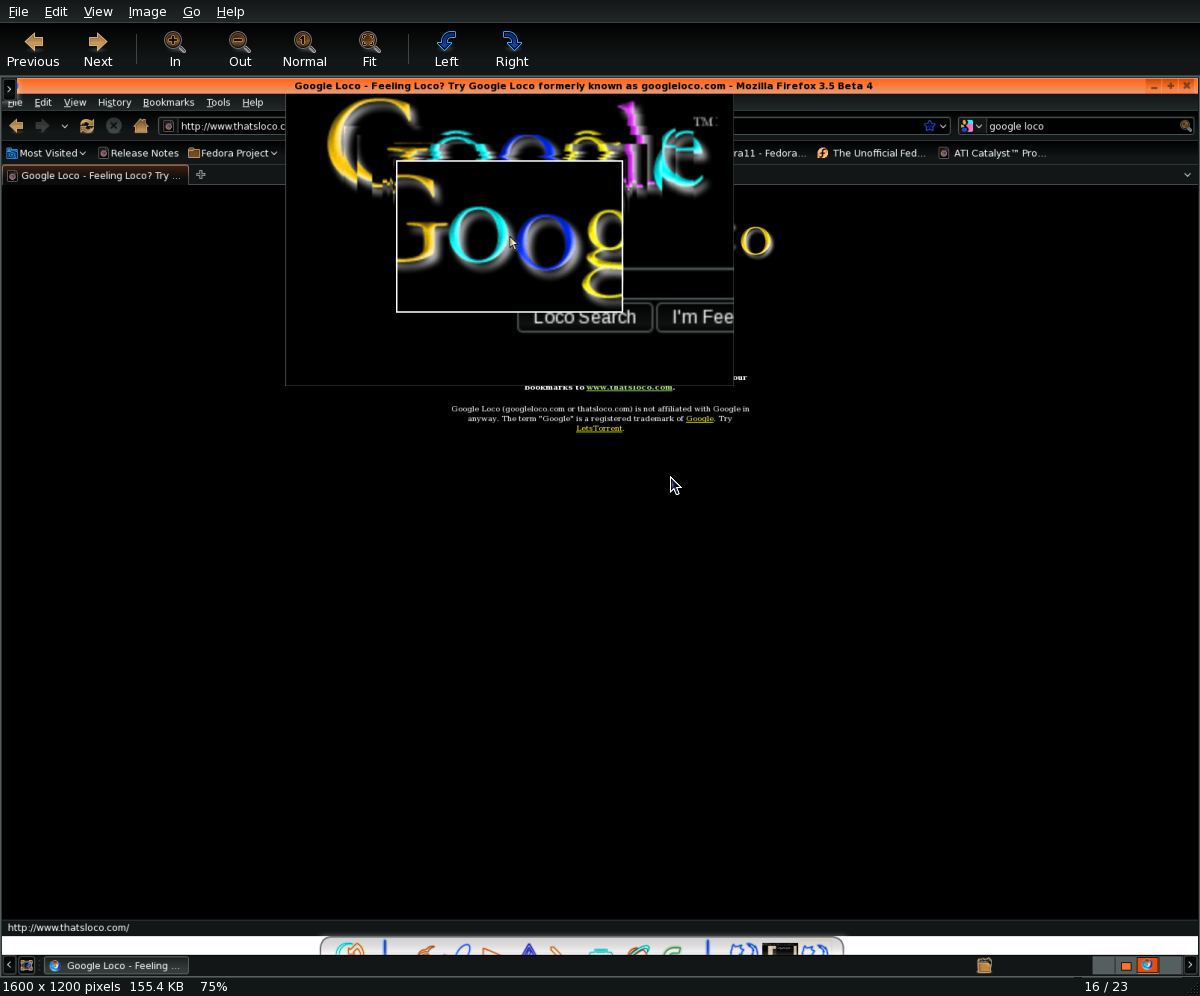Open Release Notes bookmark
This screenshot has height=996, width=1200.
(138, 153)
